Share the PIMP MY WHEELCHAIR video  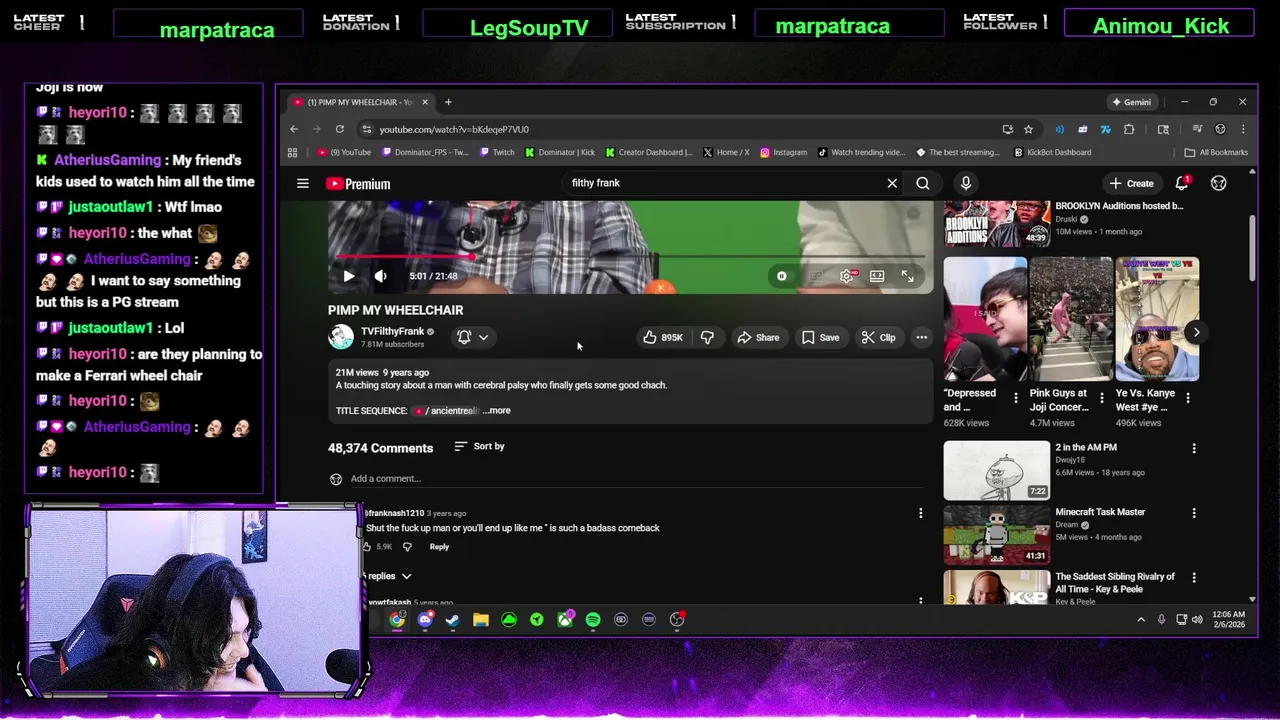tap(758, 338)
